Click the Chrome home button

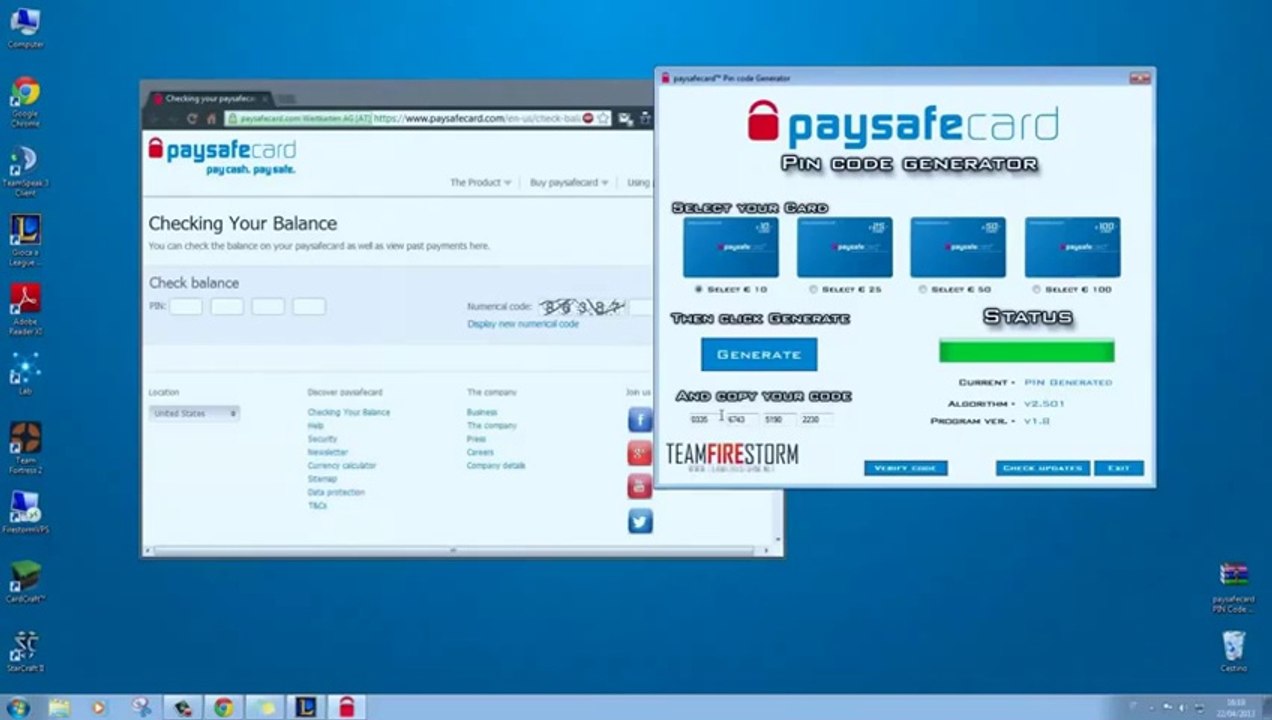211,118
